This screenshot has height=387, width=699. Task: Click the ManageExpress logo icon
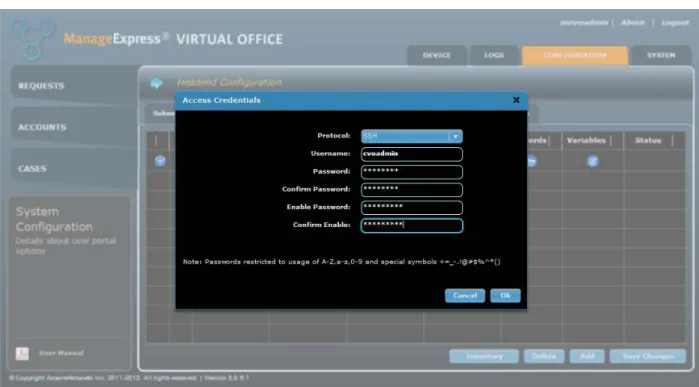click(x=32, y=39)
